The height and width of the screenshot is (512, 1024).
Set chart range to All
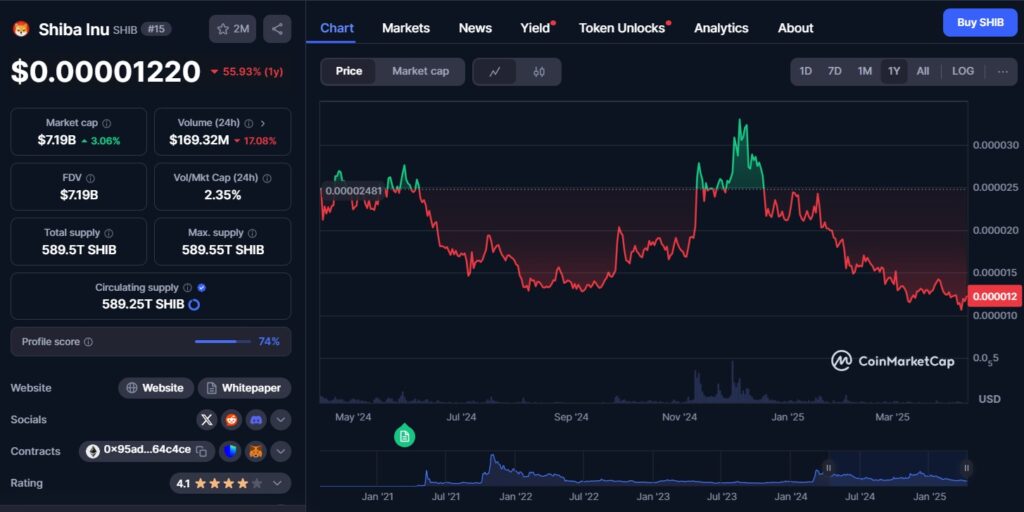[x=923, y=71]
